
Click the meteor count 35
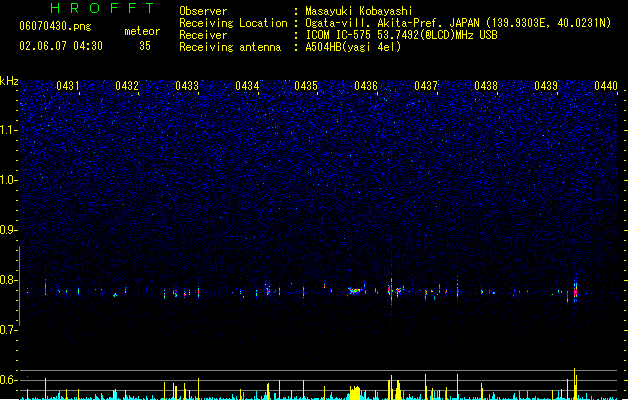[145, 46]
